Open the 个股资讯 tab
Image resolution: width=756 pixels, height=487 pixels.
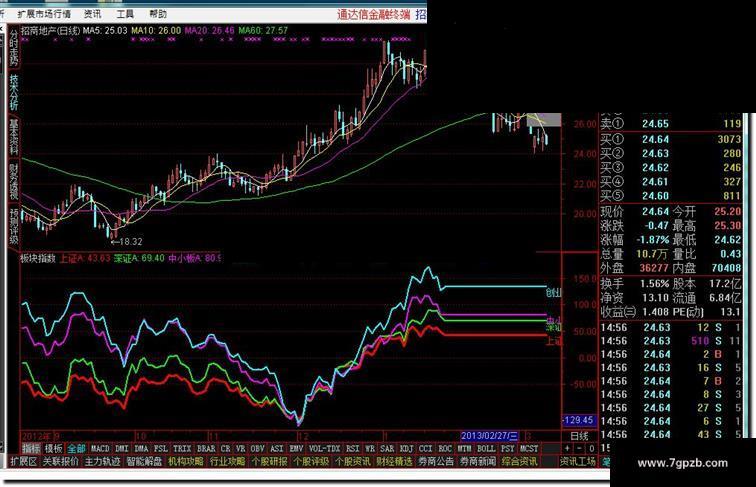(352, 461)
